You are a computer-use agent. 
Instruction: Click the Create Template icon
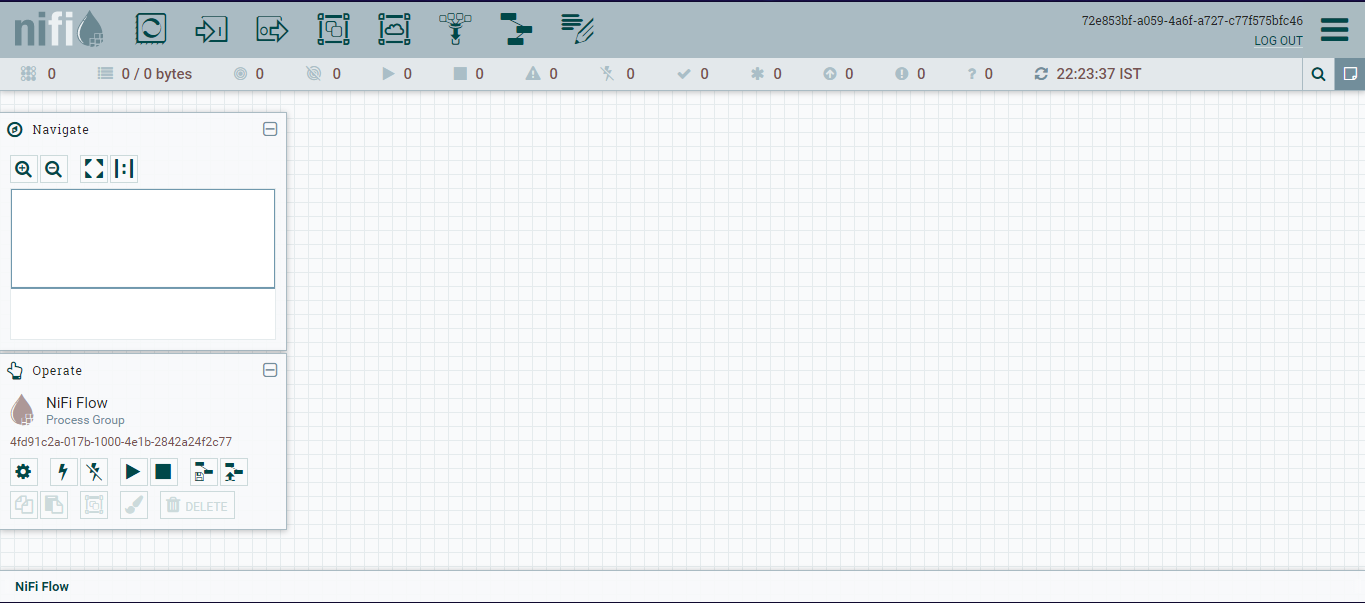pos(204,472)
